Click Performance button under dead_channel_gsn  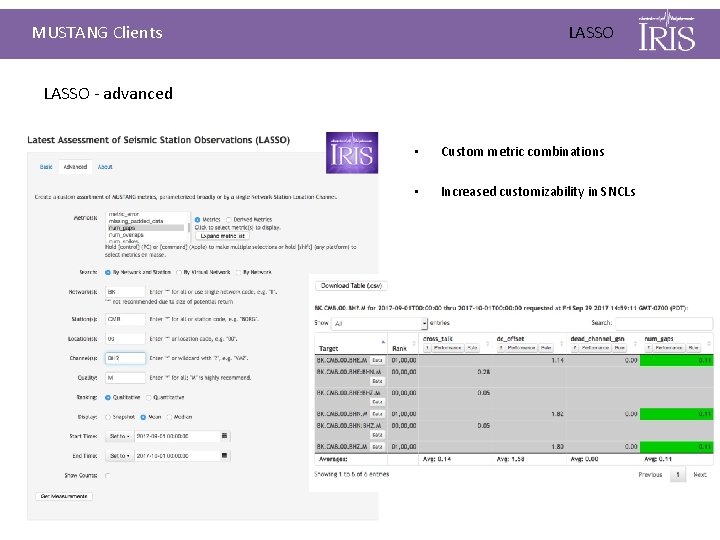(x=595, y=348)
